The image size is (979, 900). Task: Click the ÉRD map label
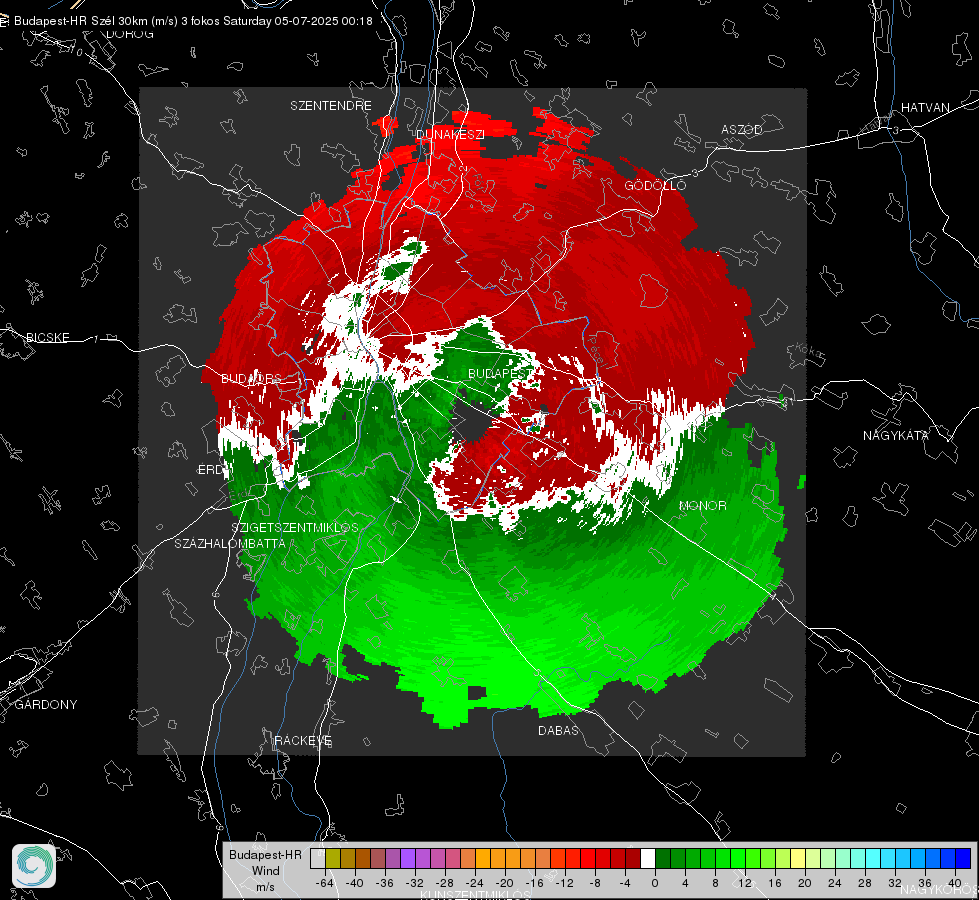point(210,470)
